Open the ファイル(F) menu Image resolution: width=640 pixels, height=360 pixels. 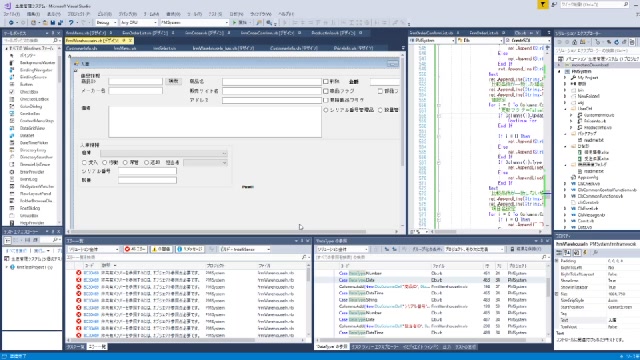click(x=12, y=14)
